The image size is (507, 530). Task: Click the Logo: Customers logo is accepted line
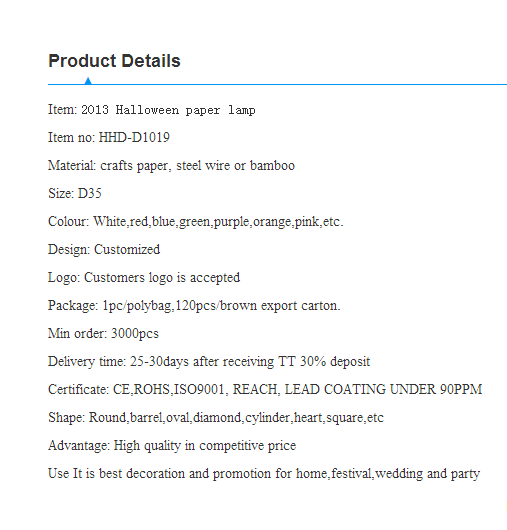[144, 278]
